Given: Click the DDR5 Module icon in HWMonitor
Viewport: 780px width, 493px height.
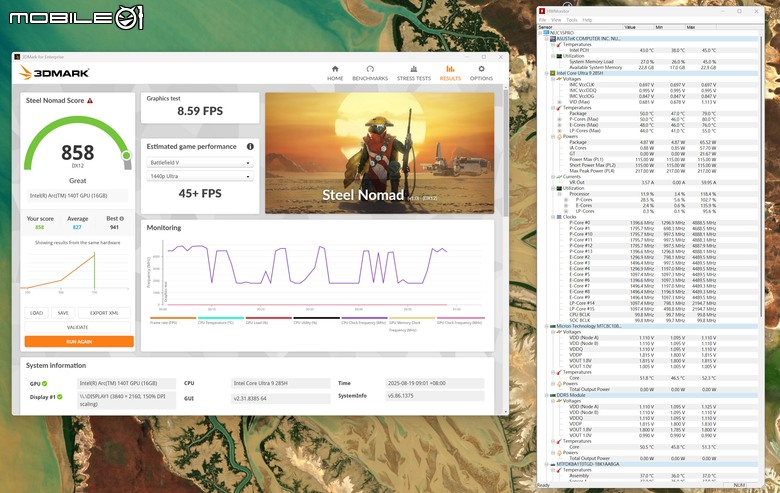Looking at the screenshot, I should coord(553,395).
